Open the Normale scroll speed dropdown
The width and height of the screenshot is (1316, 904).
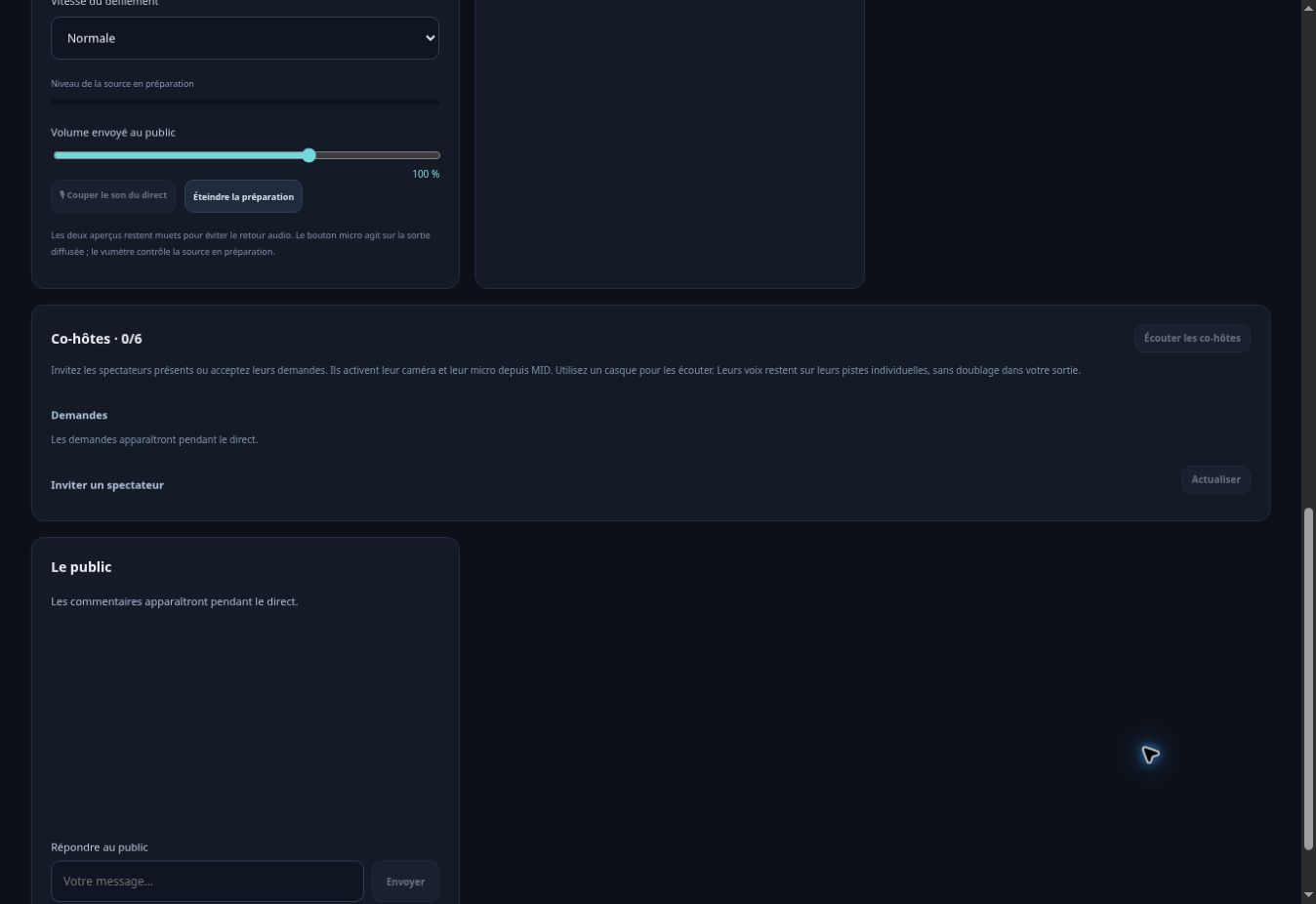coord(244,38)
